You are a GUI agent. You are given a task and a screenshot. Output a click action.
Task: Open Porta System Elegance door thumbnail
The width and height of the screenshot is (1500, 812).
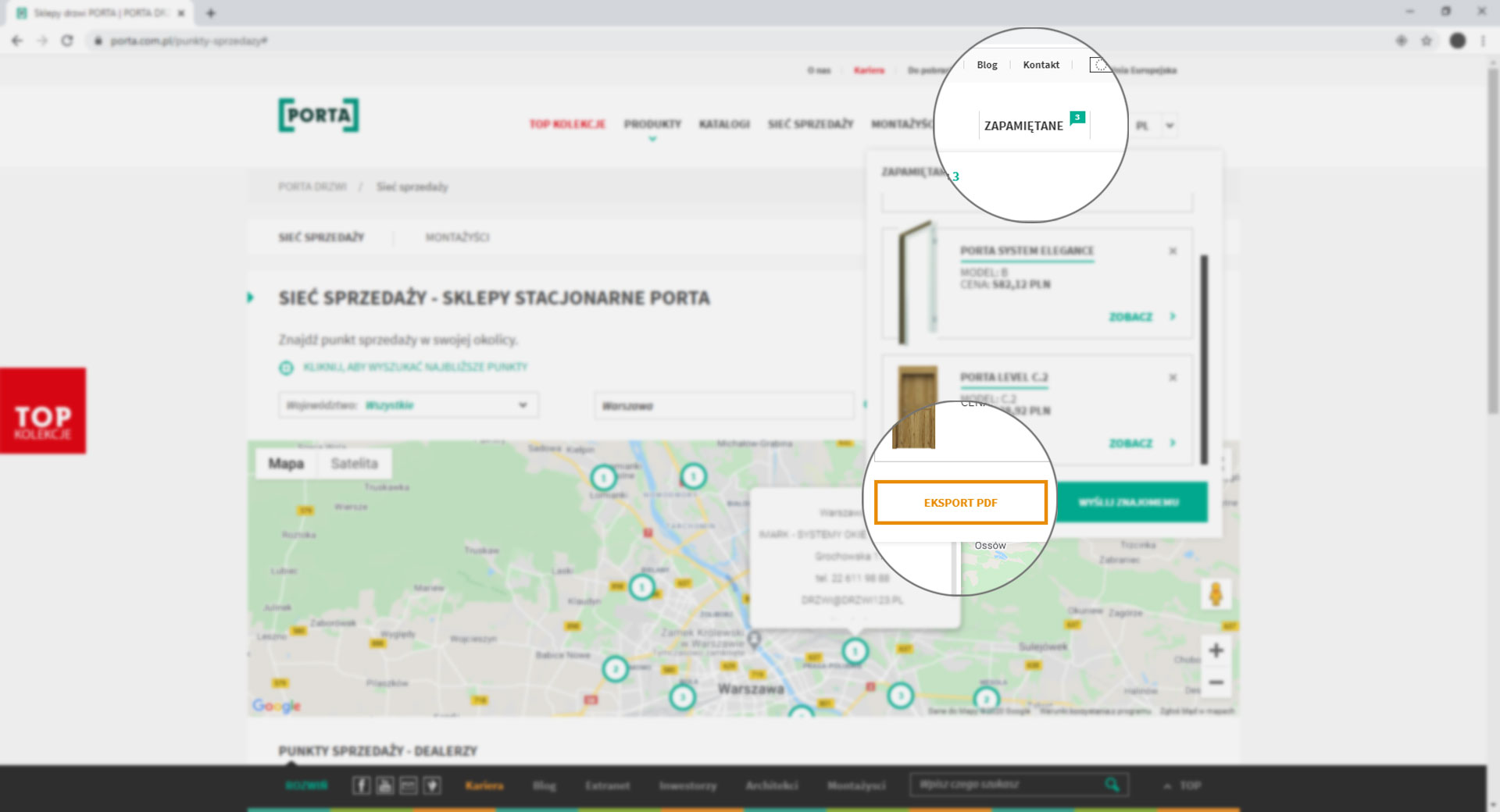[916, 283]
